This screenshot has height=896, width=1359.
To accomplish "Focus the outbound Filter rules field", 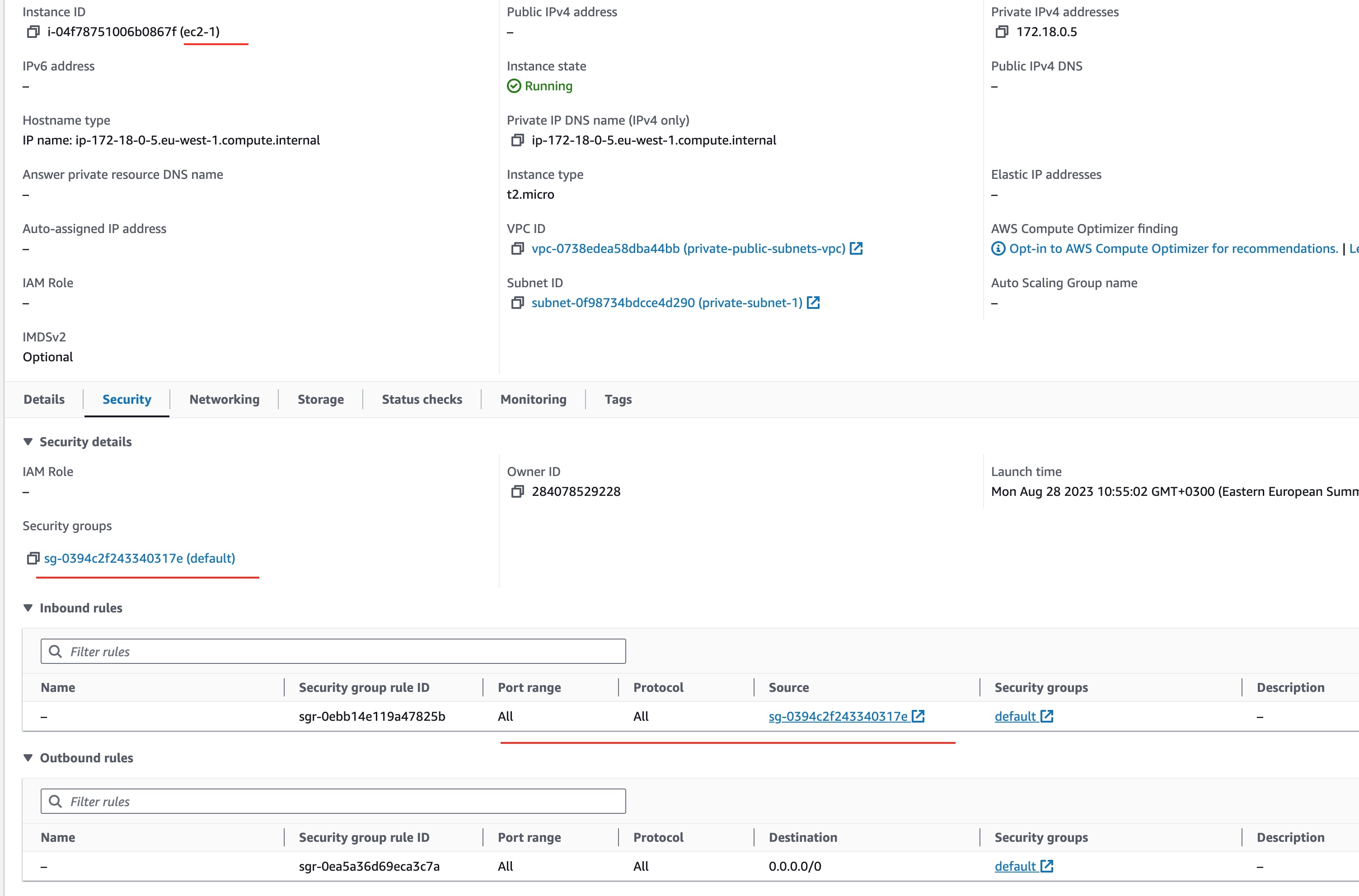I will pos(333,801).
